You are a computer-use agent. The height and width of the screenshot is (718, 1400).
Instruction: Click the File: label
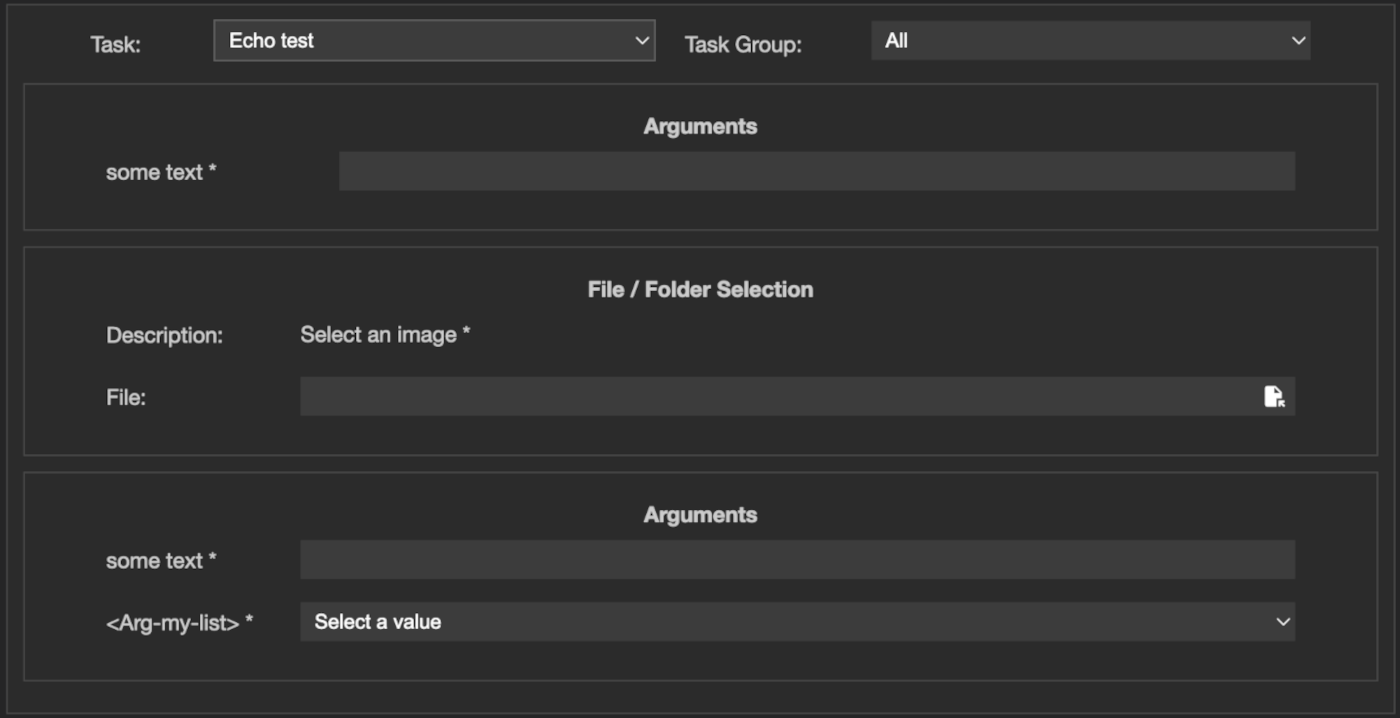pos(126,397)
